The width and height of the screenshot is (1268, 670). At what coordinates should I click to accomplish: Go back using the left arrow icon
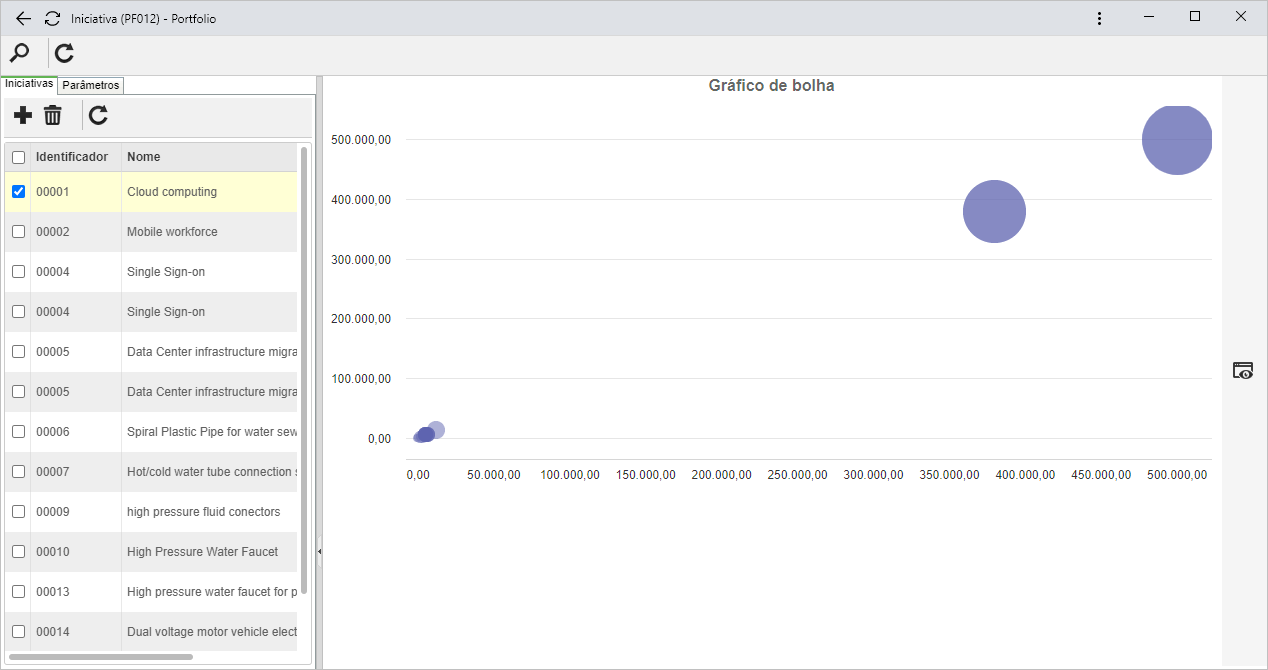(23, 19)
